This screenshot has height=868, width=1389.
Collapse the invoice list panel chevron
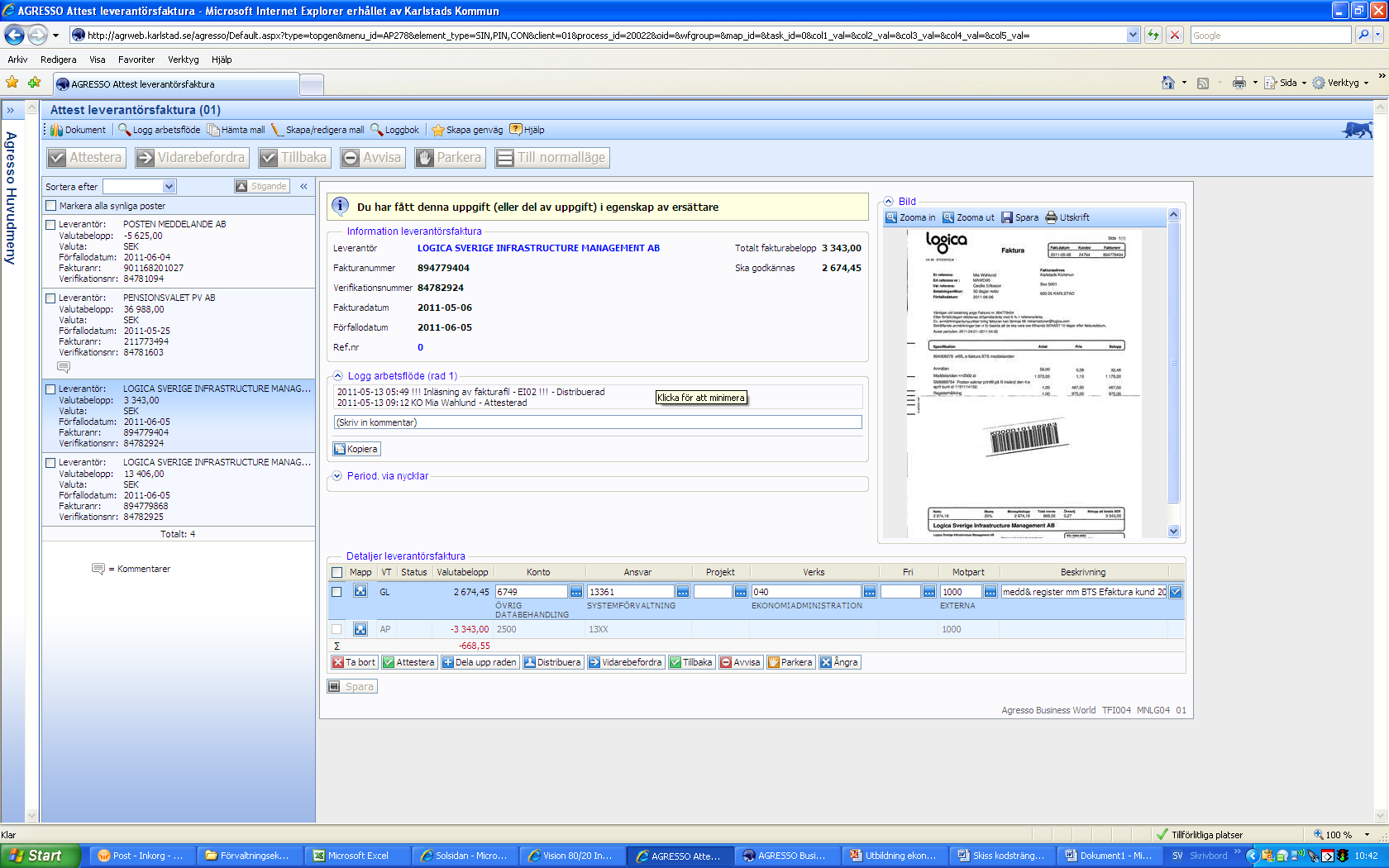point(303,186)
